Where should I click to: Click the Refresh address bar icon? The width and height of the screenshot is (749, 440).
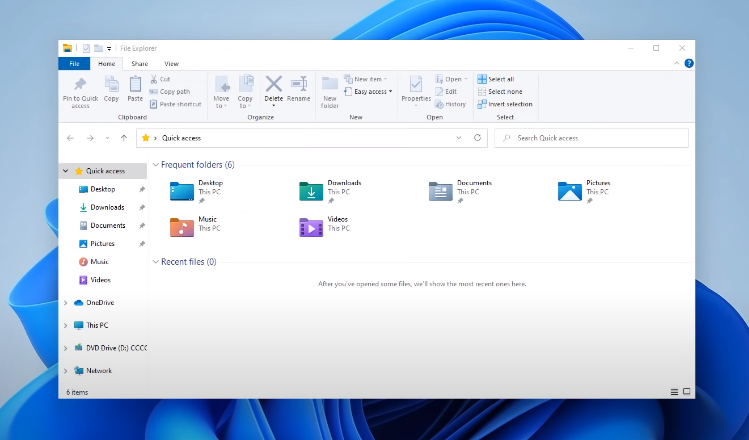[x=477, y=138]
